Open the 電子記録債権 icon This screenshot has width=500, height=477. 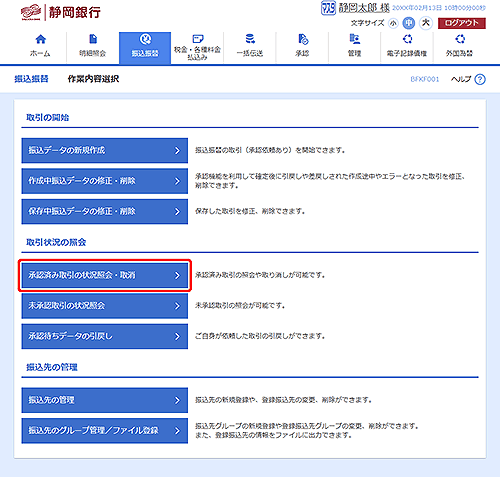pos(407,39)
